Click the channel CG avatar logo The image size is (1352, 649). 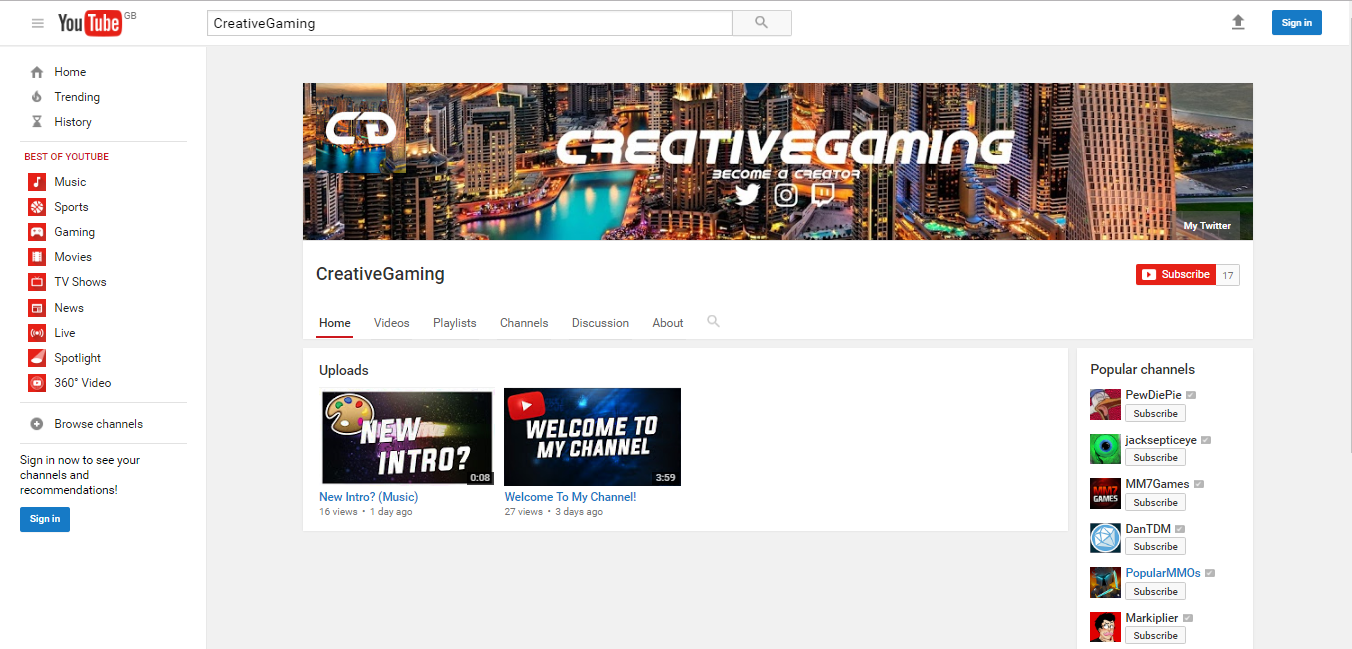[x=361, y=129]
